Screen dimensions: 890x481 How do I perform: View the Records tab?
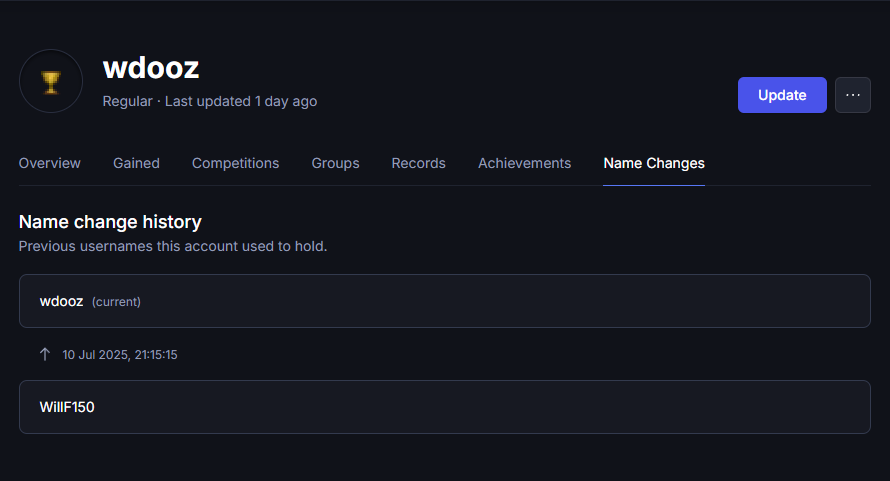[x=418, y=163]
